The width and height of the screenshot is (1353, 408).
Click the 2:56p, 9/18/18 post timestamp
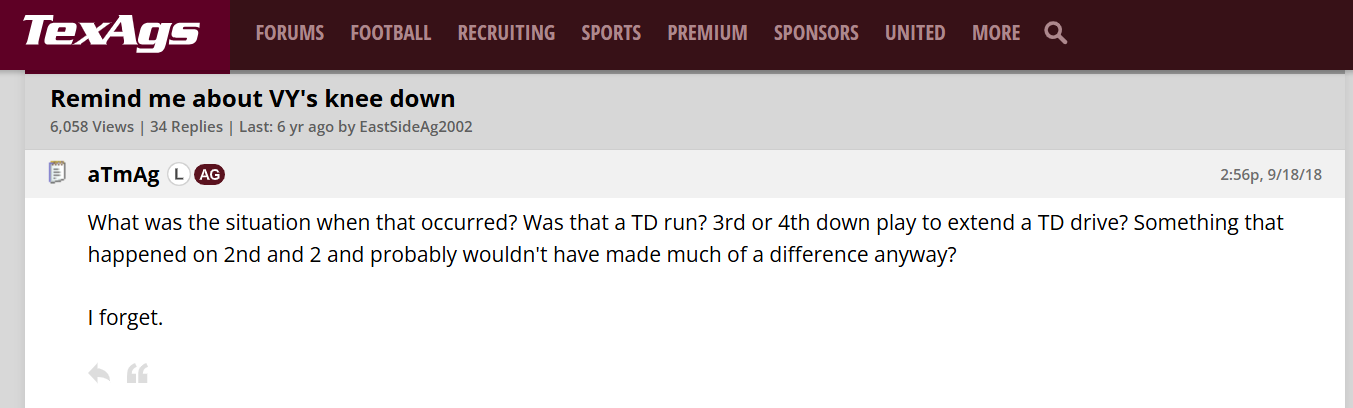pos(1271,174)
